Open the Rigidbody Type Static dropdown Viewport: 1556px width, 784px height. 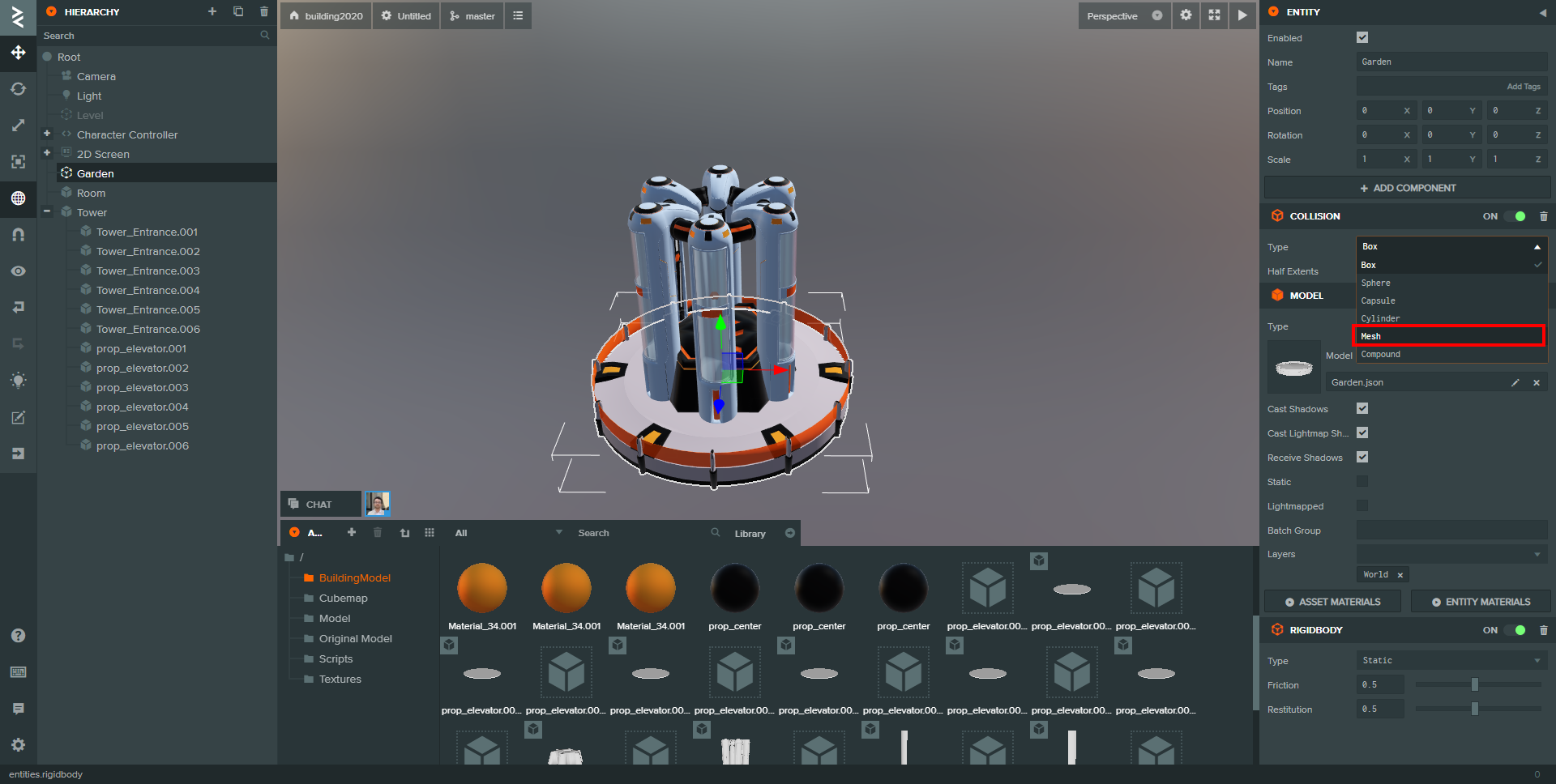click(x=1451, y=660)
